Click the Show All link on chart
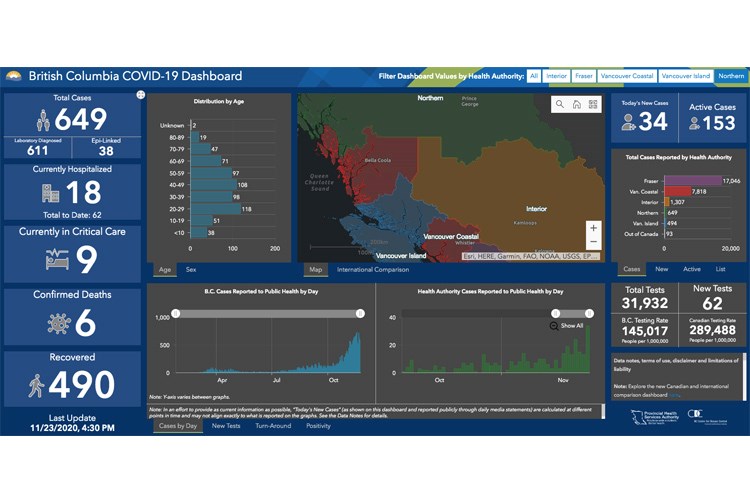750x504 pixels. coord(572,326)
